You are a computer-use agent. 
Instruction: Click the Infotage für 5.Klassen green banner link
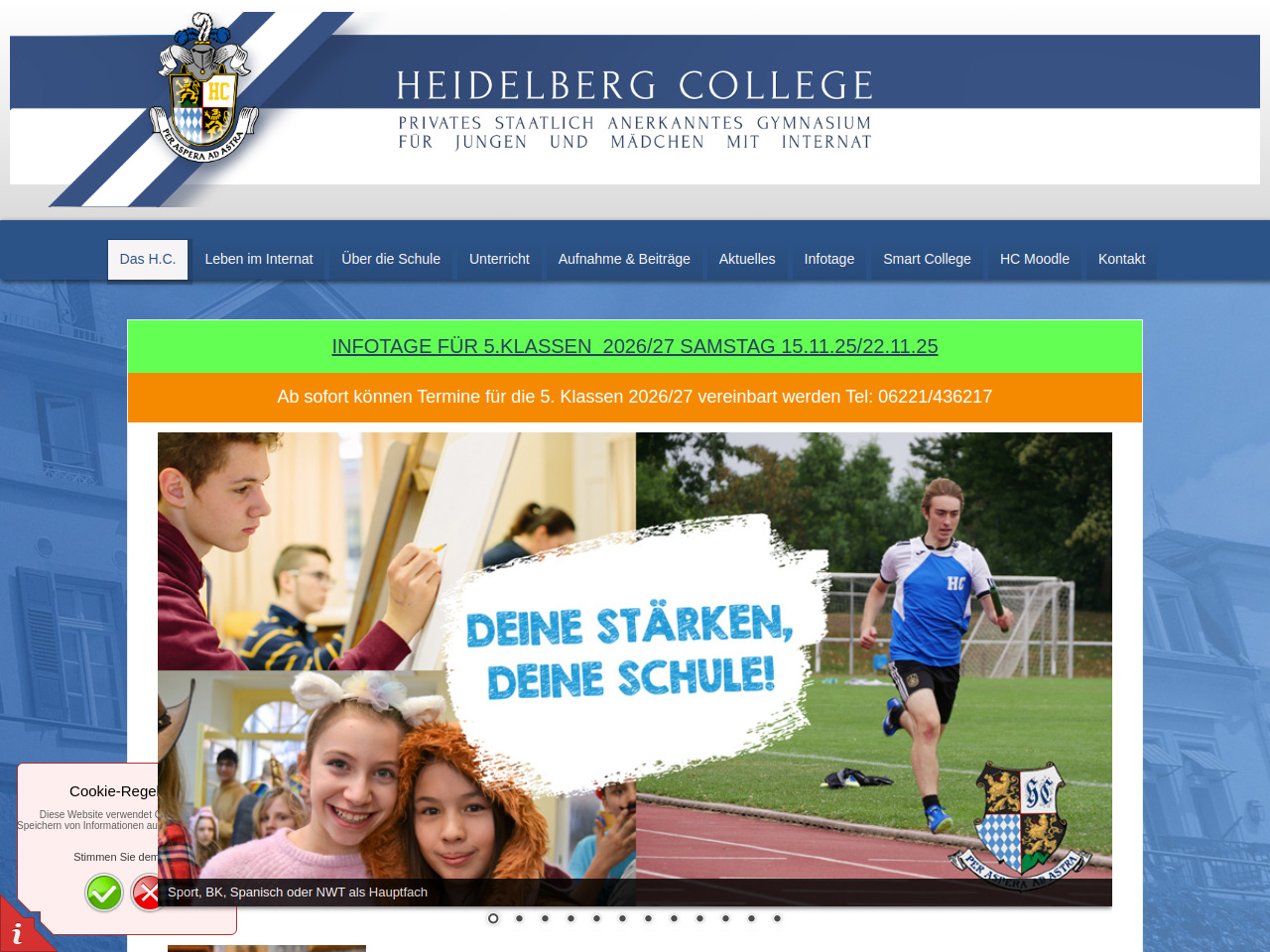635,346
